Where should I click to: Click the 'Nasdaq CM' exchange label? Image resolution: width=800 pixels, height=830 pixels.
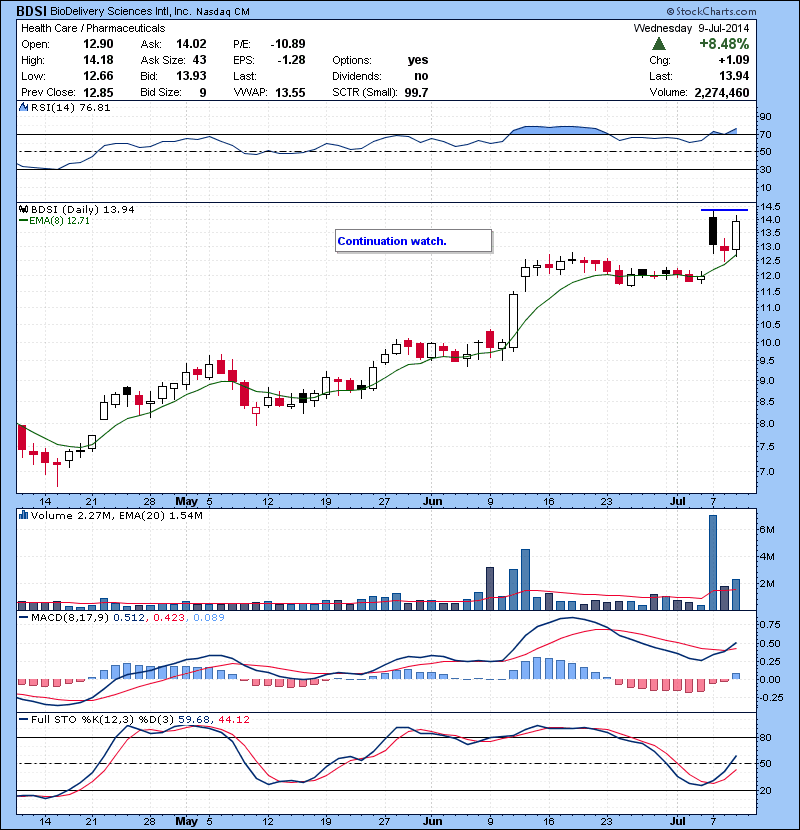[223, 12]
